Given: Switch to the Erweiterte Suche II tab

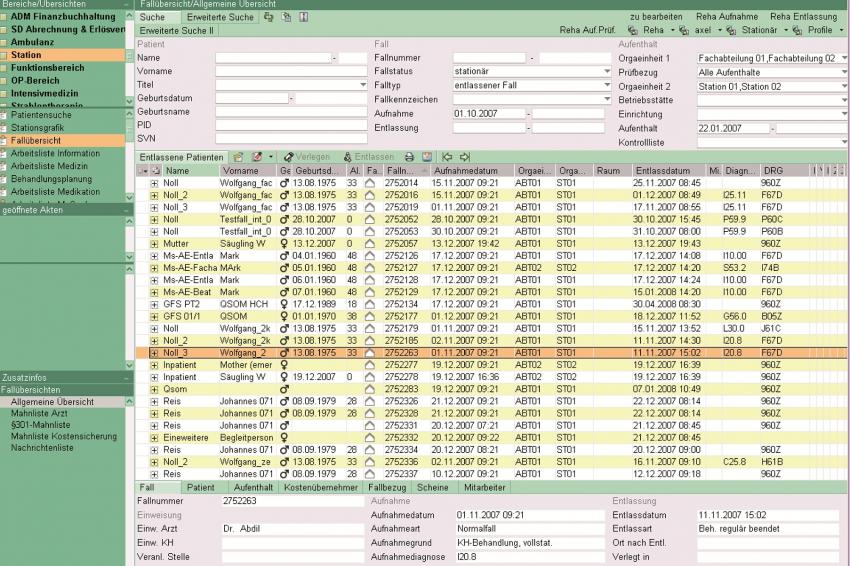Looking at the screenshot, I should point(177,31).
